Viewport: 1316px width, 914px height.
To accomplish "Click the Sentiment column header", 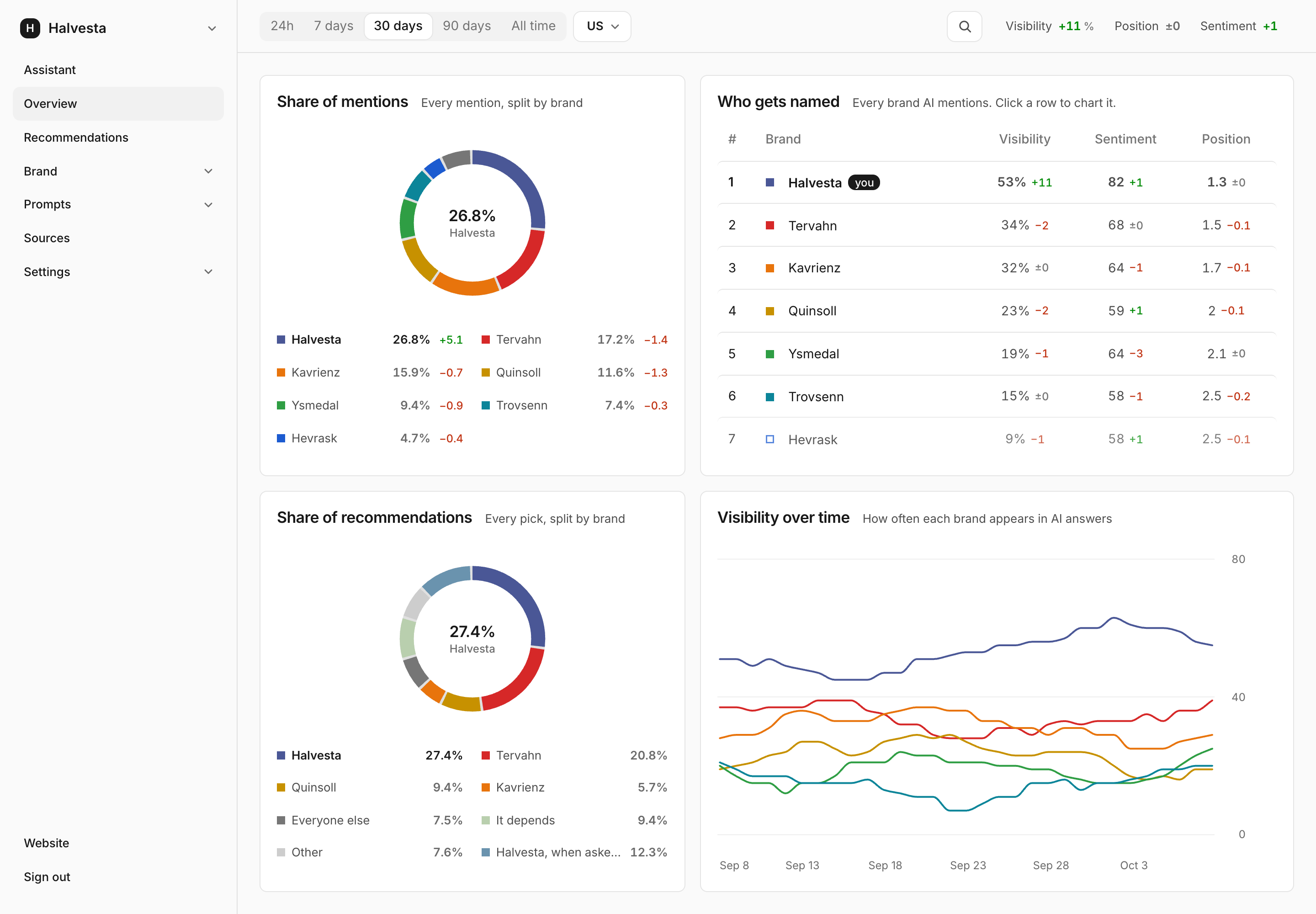I will click(1125, 139).
